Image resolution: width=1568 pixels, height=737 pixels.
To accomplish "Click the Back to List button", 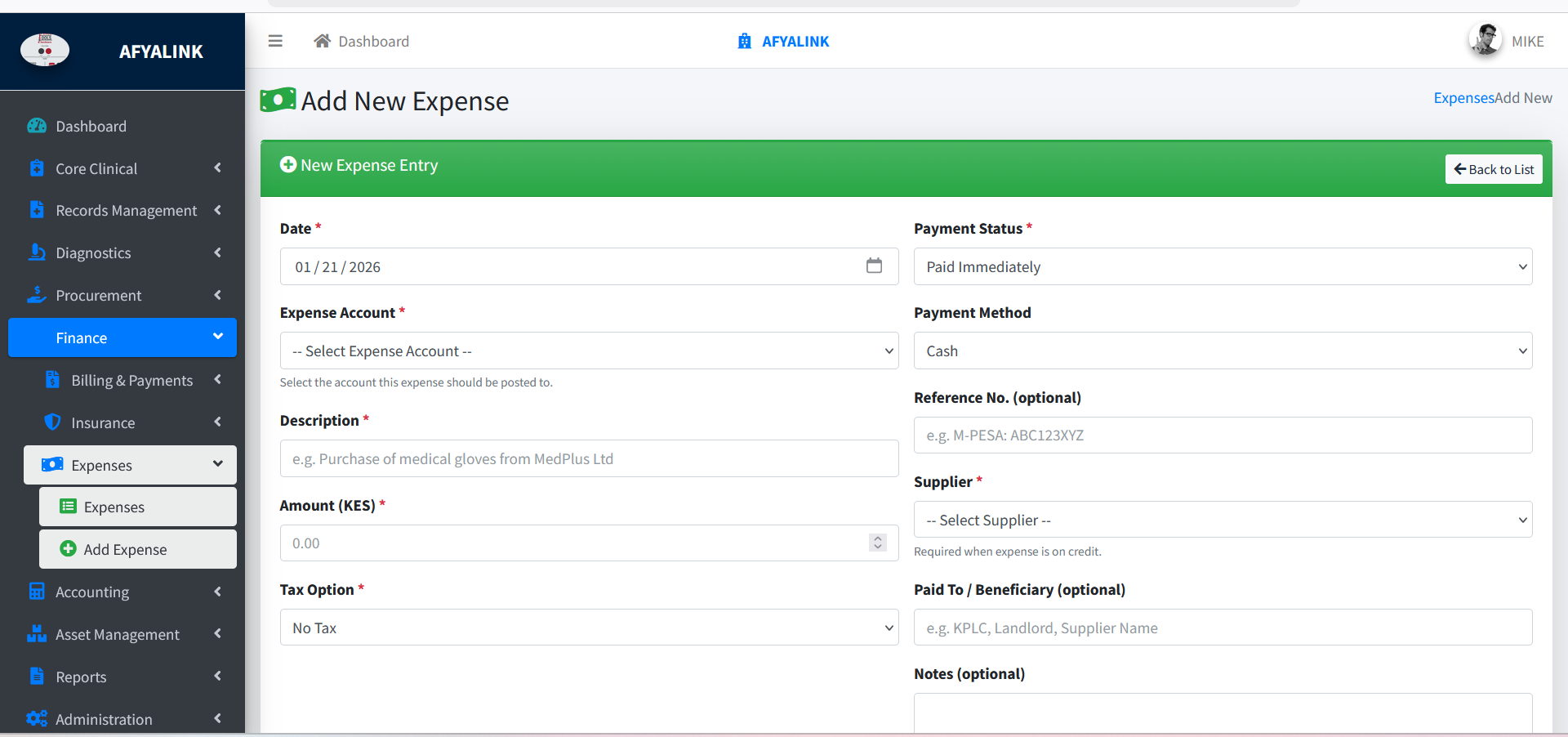I will pyautogui.click(x=1493, y=169).
